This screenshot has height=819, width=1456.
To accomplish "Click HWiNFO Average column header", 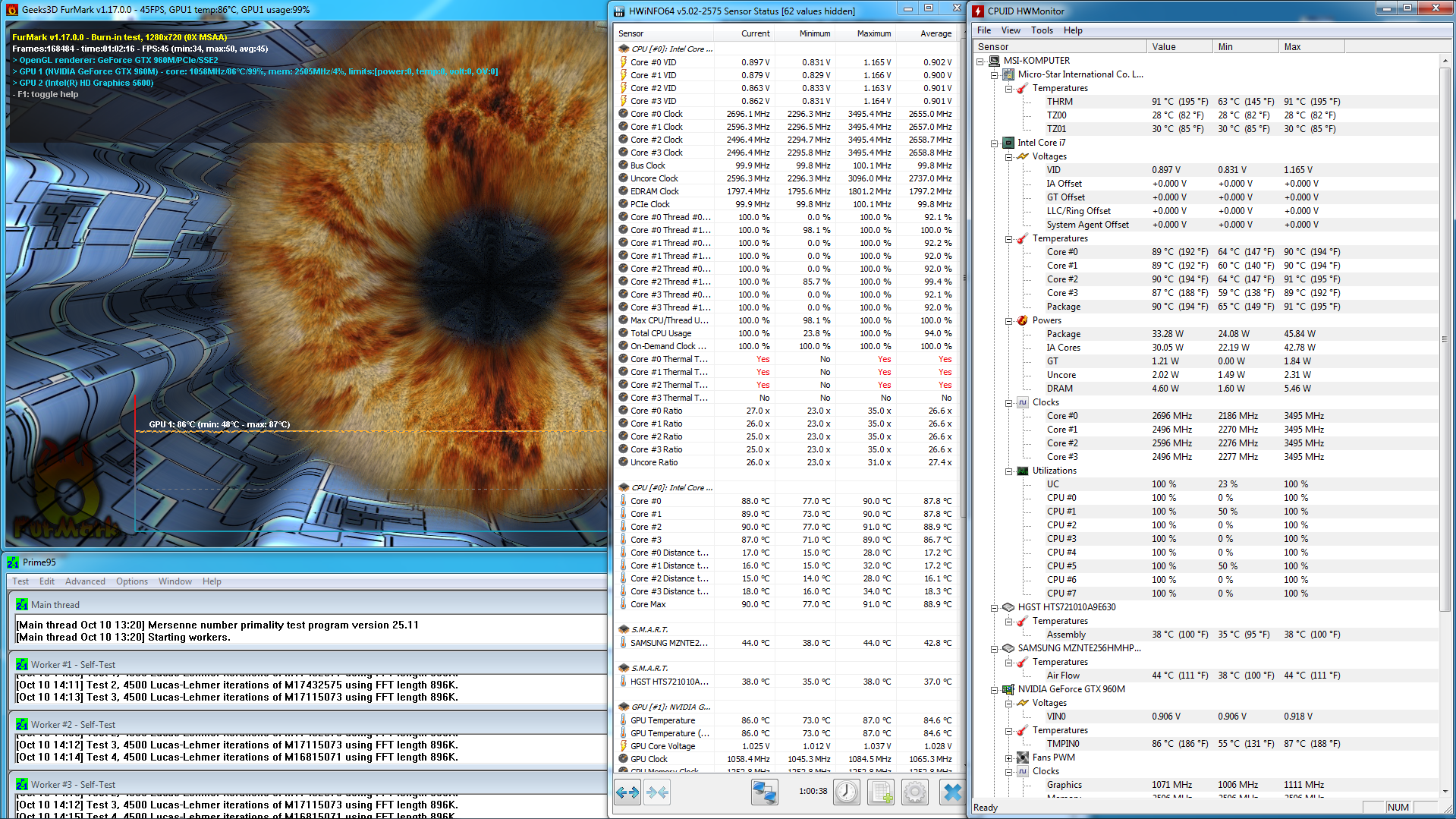I will point(926,33).
